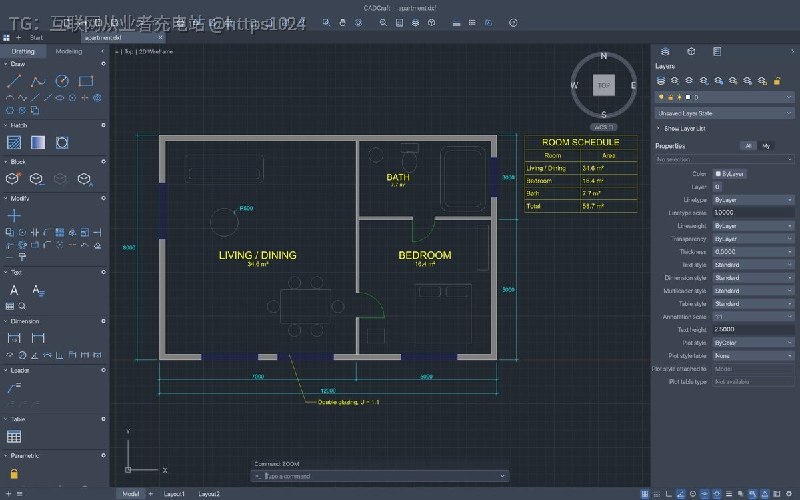Click the WCS coordinate system button
Image resolution: width=800 pixels, height=500 pixels.
click(604, 127)
